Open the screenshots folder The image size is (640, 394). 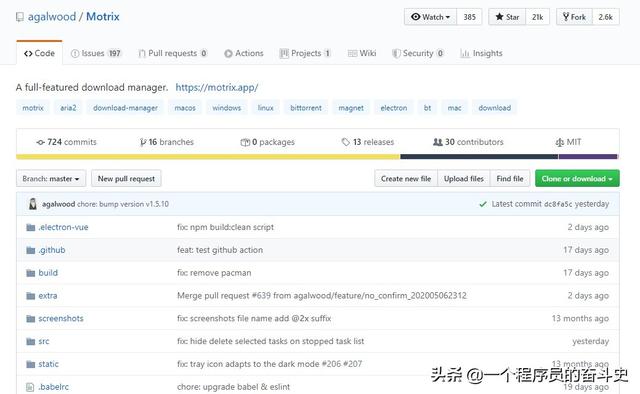[x=61, y=318]
